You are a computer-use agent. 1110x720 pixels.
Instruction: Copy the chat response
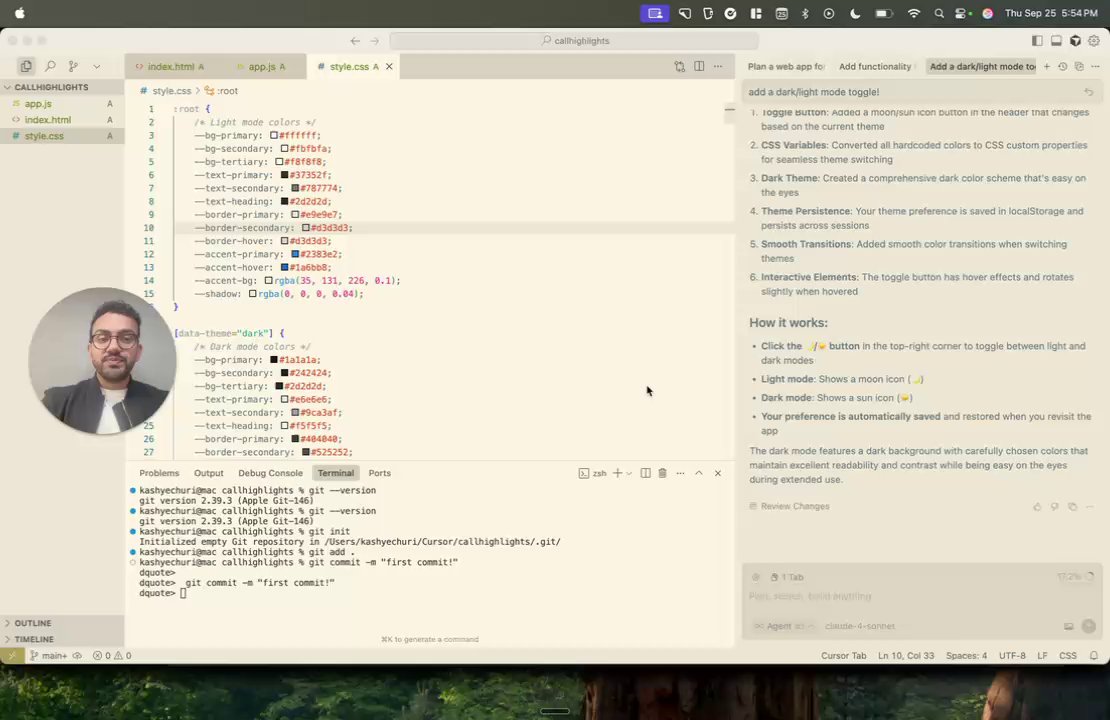[1072, 507]
